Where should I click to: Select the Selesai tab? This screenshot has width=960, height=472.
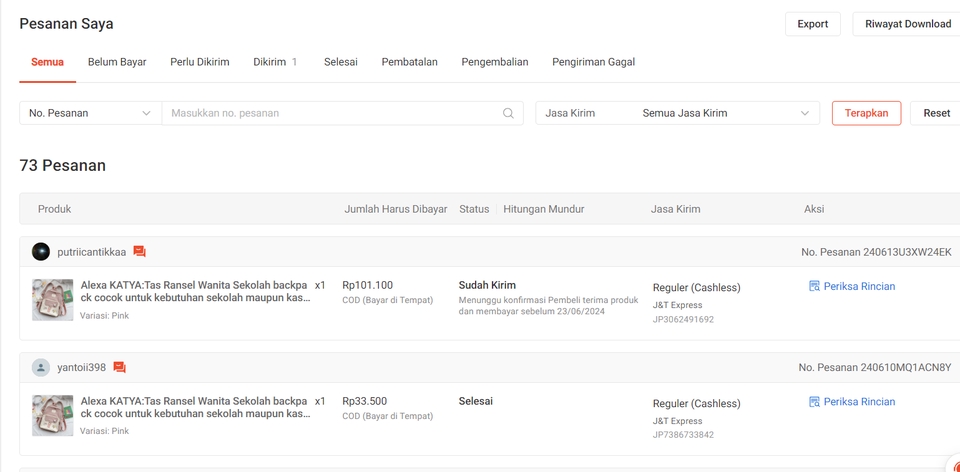340,62
